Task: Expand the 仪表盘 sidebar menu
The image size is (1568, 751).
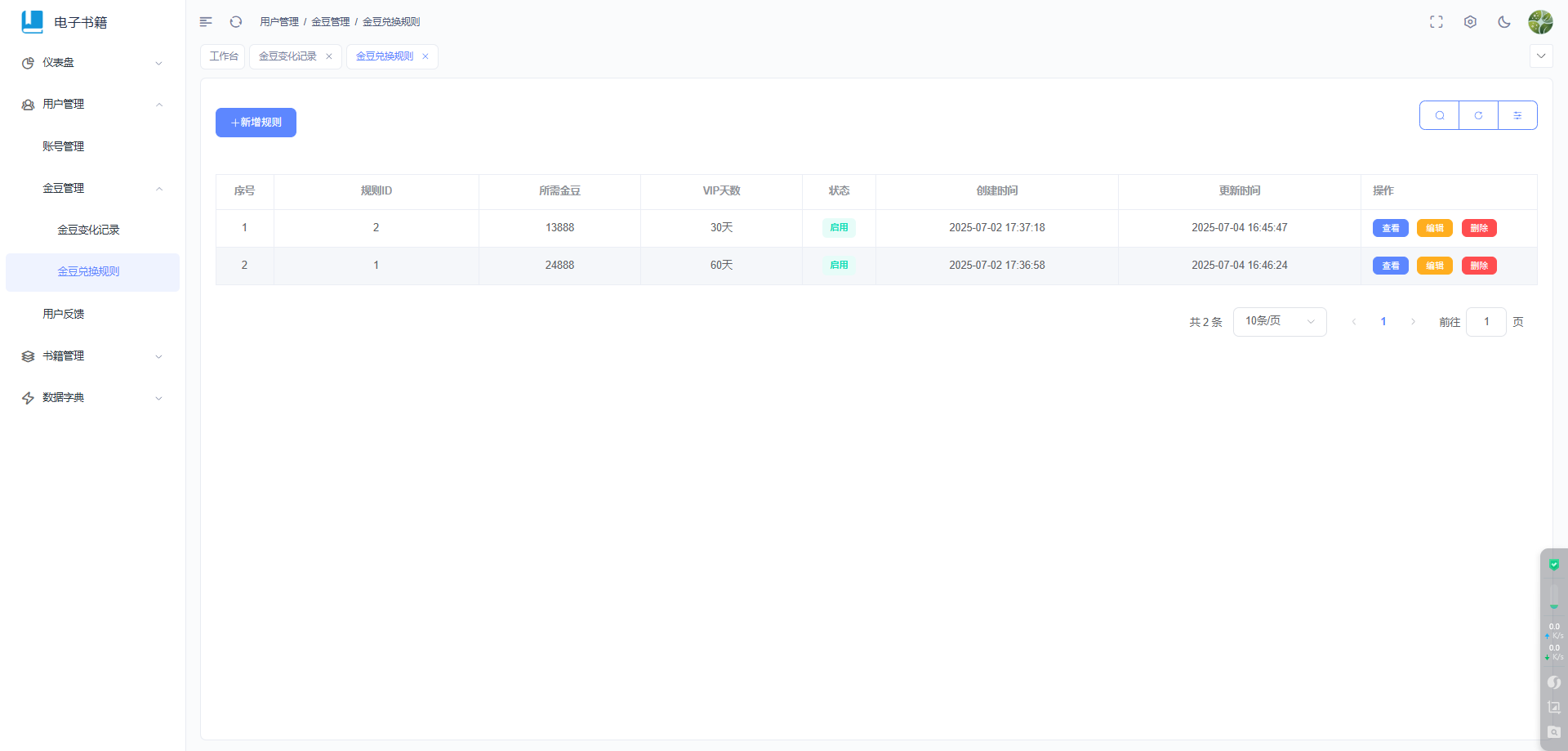Action: [92, 63]
